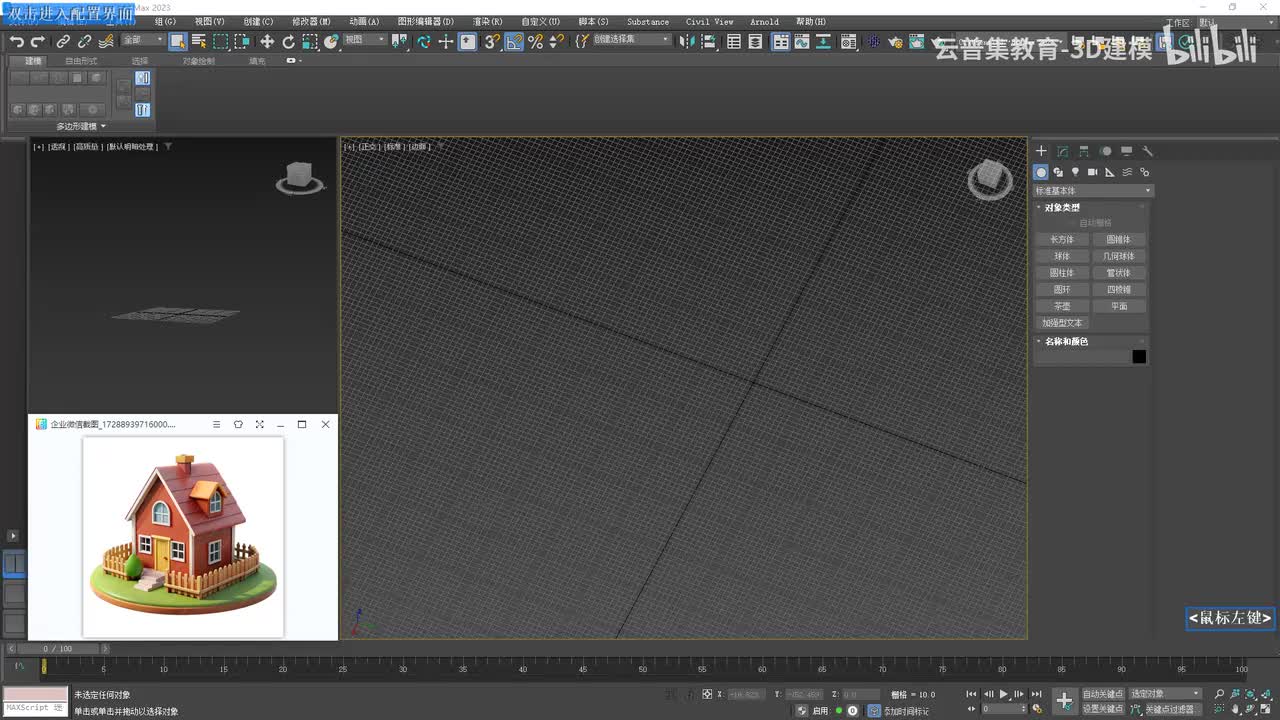Open the 全部 selection filter dropdown
Image resolution: width=1280 pixels, height=720 pixels.
(142, 40)
